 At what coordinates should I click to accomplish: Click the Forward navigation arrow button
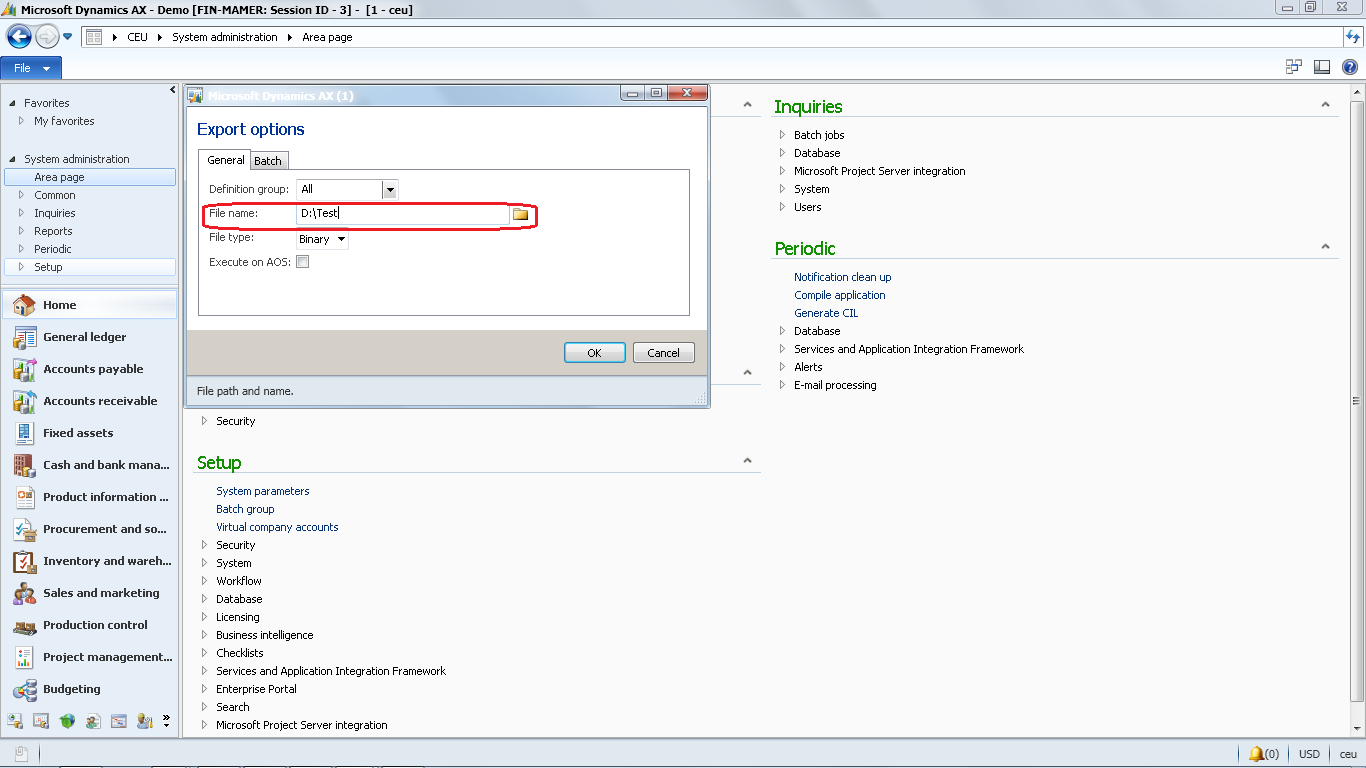[46, 37]
